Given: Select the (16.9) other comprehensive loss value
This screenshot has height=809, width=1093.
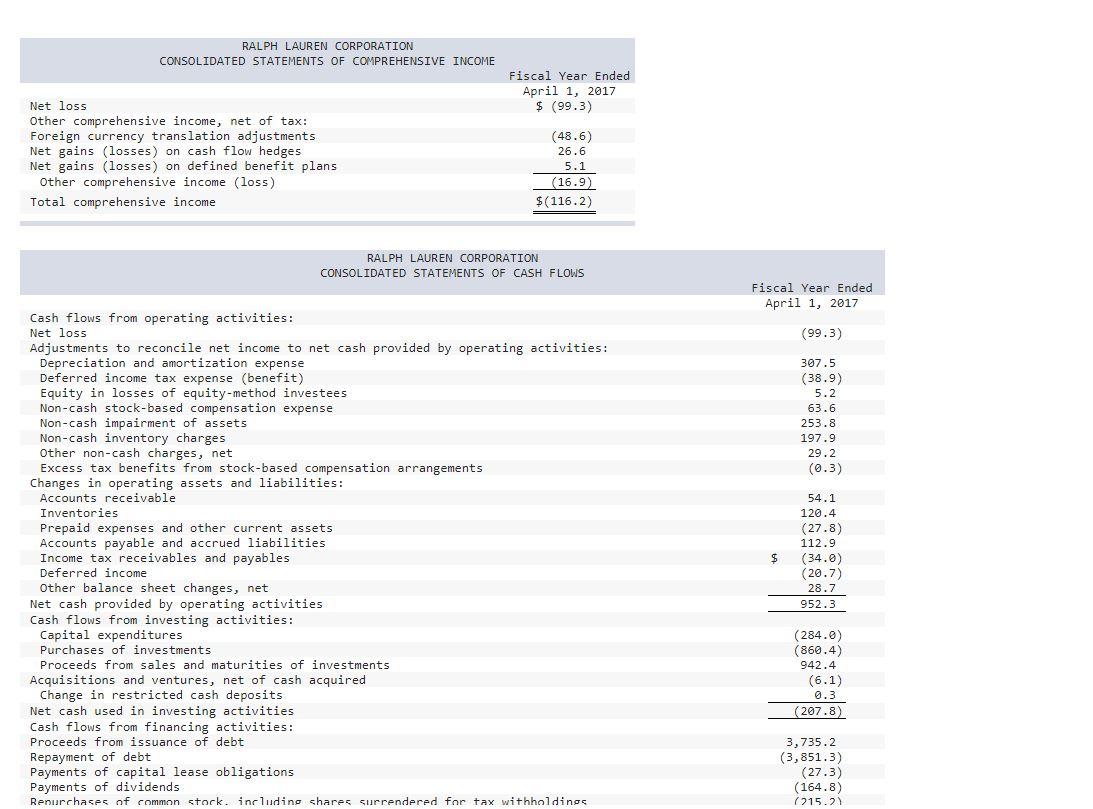Looking at the screenshot, I should (x=572, y=182).
